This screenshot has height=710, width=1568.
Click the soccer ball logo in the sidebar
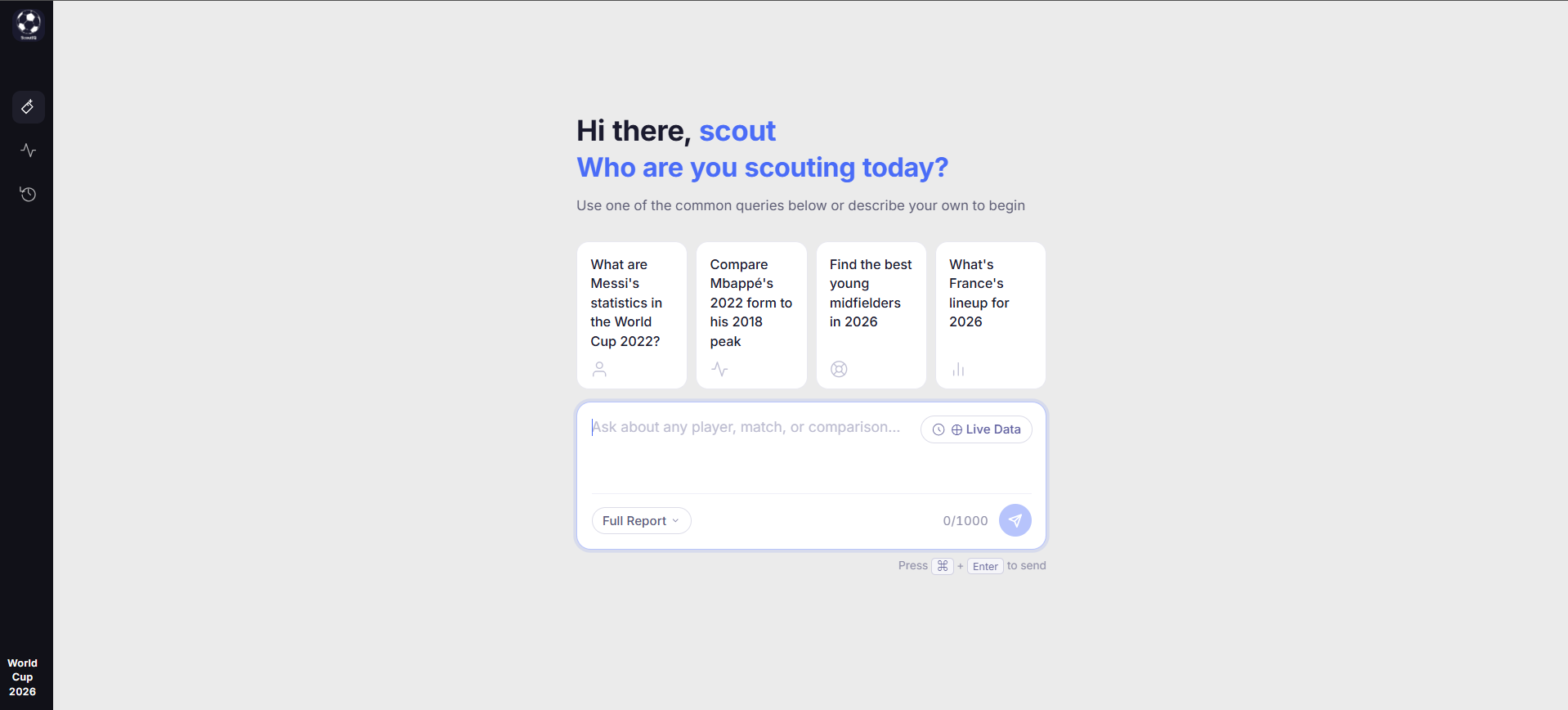click(x=28, y=25)
